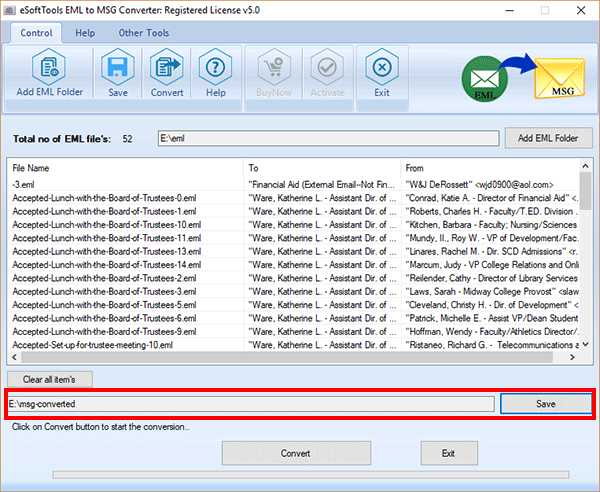Click the list's scroll down arrow
Viewport: 600px width, 492px height.
[585, 344]
